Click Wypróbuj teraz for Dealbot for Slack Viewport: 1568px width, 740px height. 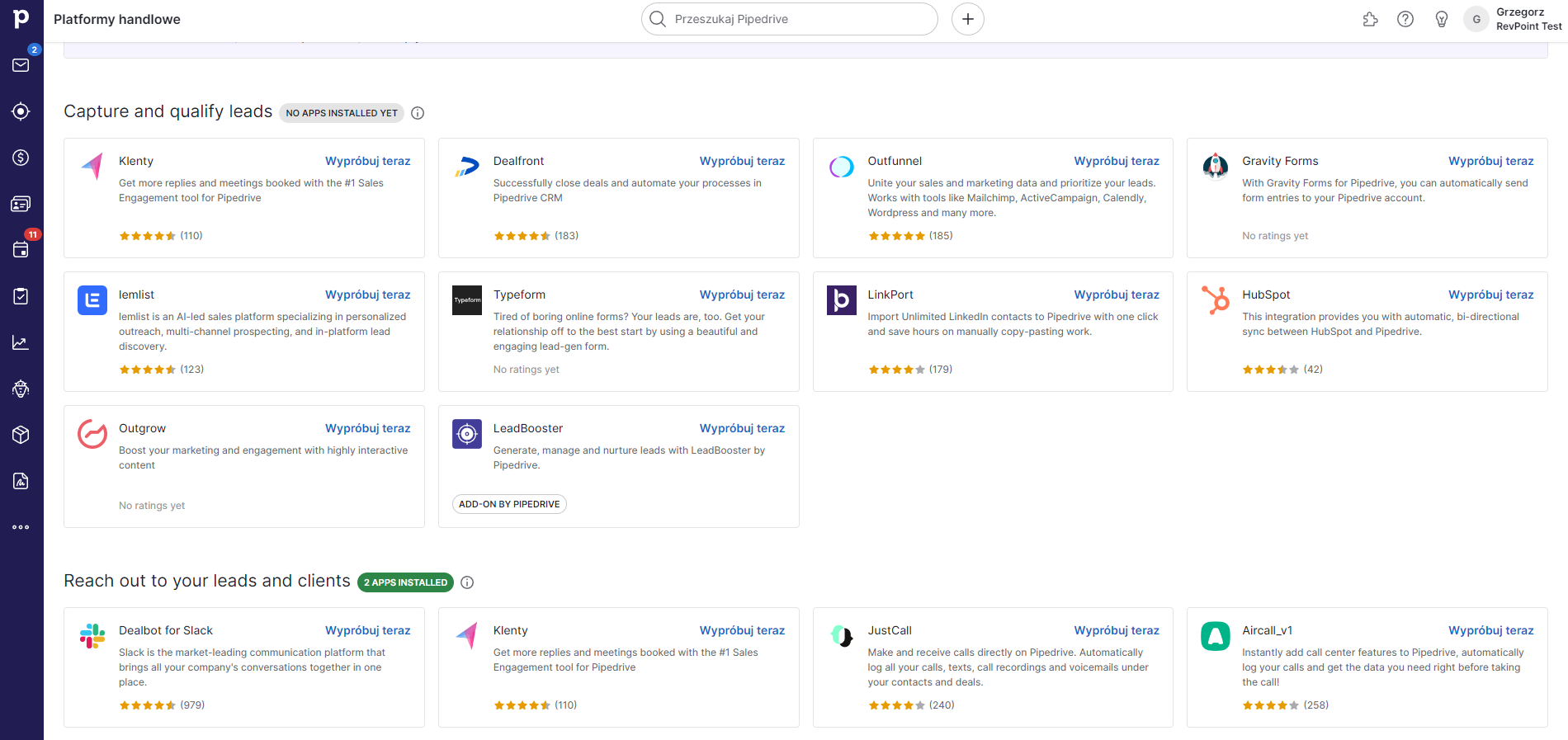pyautogui.click(x=367, y=630)
